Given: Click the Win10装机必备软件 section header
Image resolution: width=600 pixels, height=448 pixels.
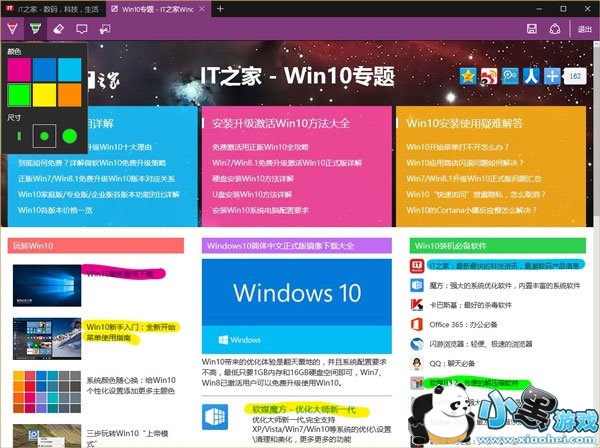Looking at the screenshot, I should tap(497, 246).
